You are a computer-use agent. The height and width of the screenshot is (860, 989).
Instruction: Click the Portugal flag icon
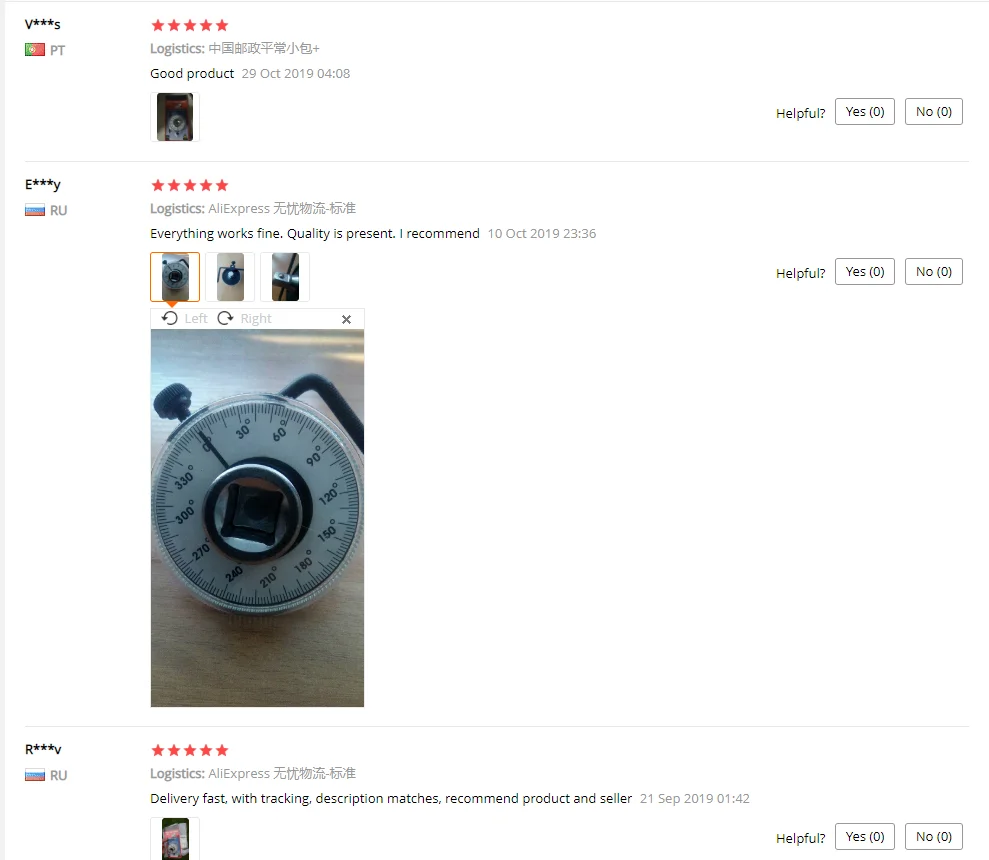click(35, 50)
